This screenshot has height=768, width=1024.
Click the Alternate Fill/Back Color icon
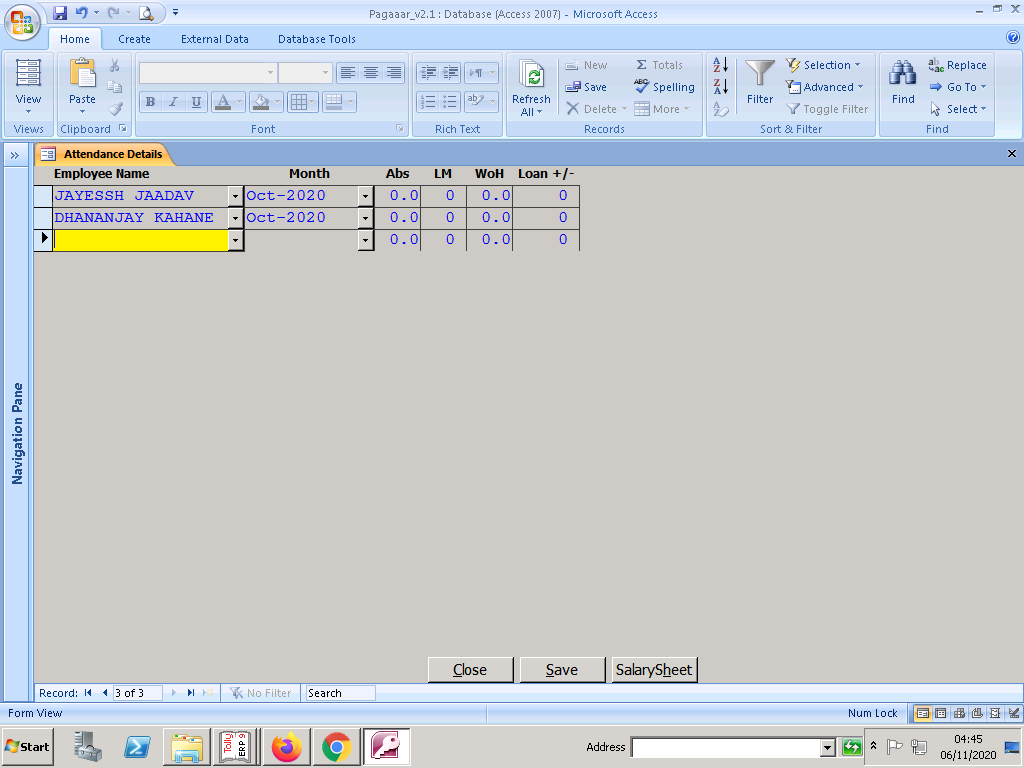(x=334, y=102)
